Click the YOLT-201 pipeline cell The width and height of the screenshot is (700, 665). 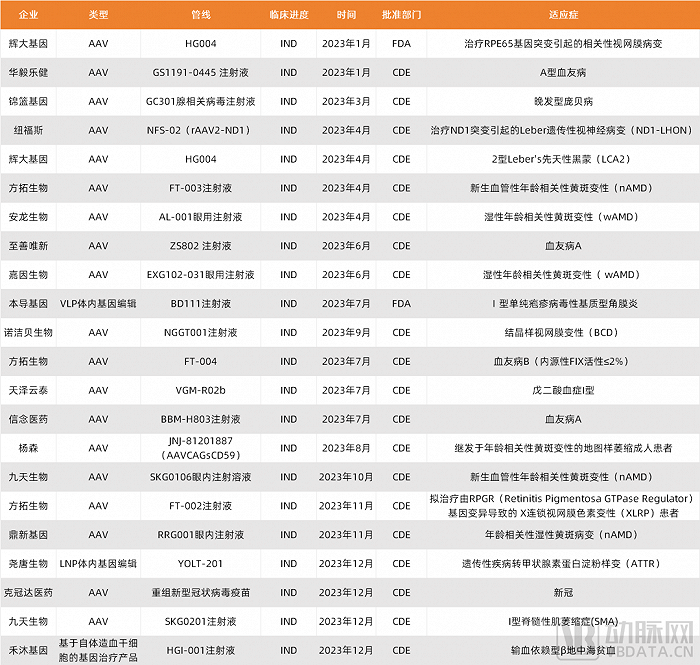(200, 563)
